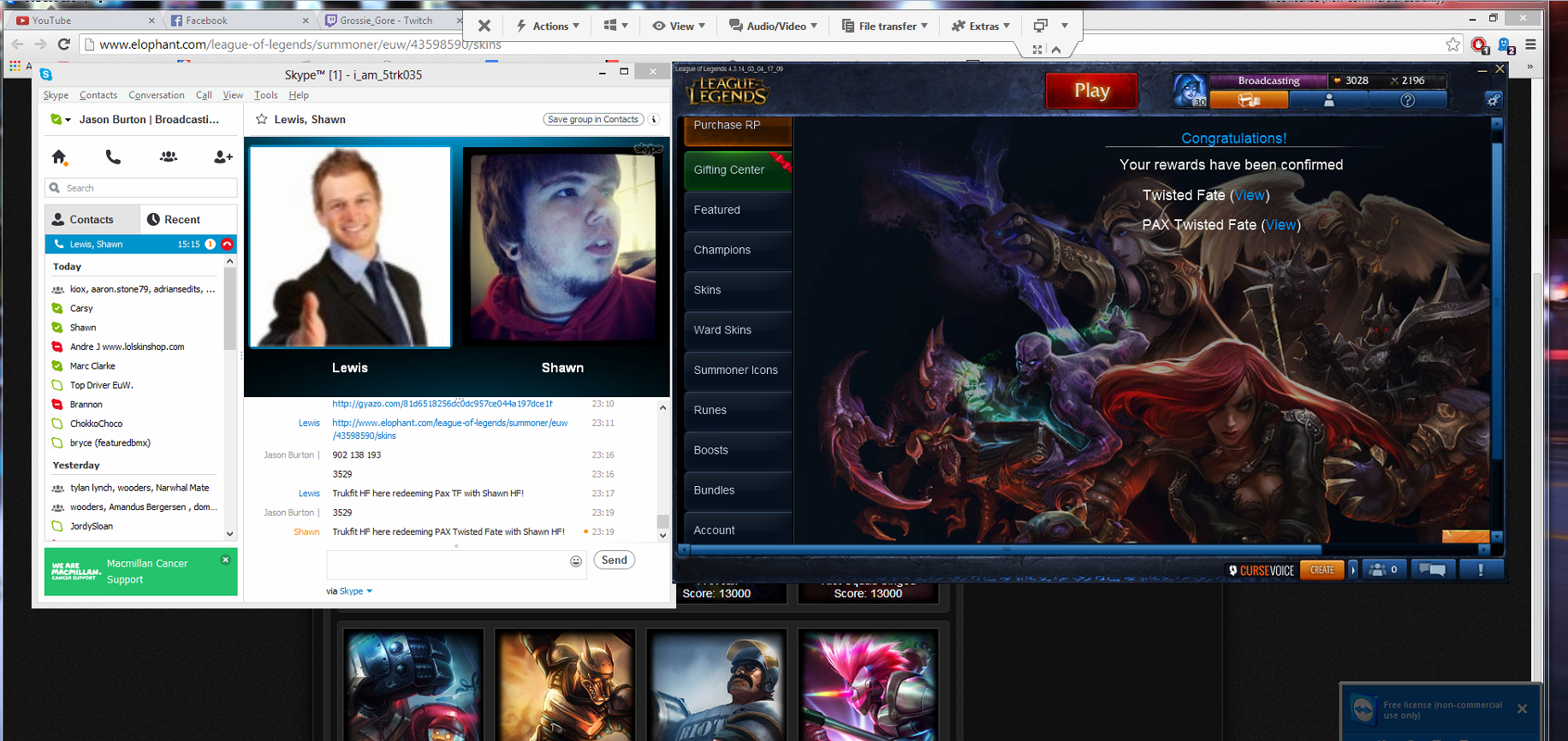Open the summoner profile icon in League client
Viewport: 1568px width, 741px height.
pos(1328,100)
